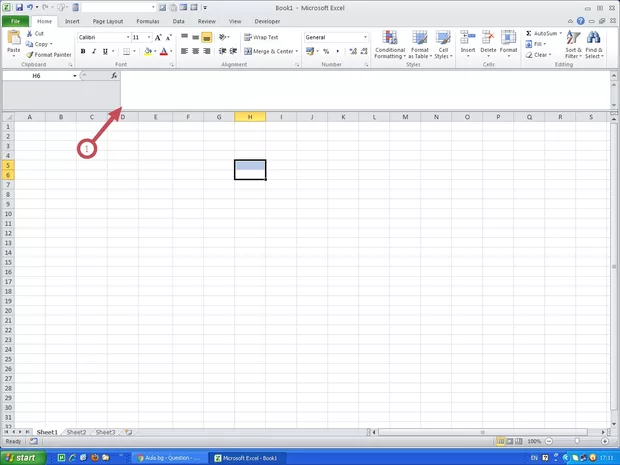Customize Quick Access Toolbar dropdown arrow
Image resolution: width=620 pixels, height=465 pixels.
[x=205, y=8]
